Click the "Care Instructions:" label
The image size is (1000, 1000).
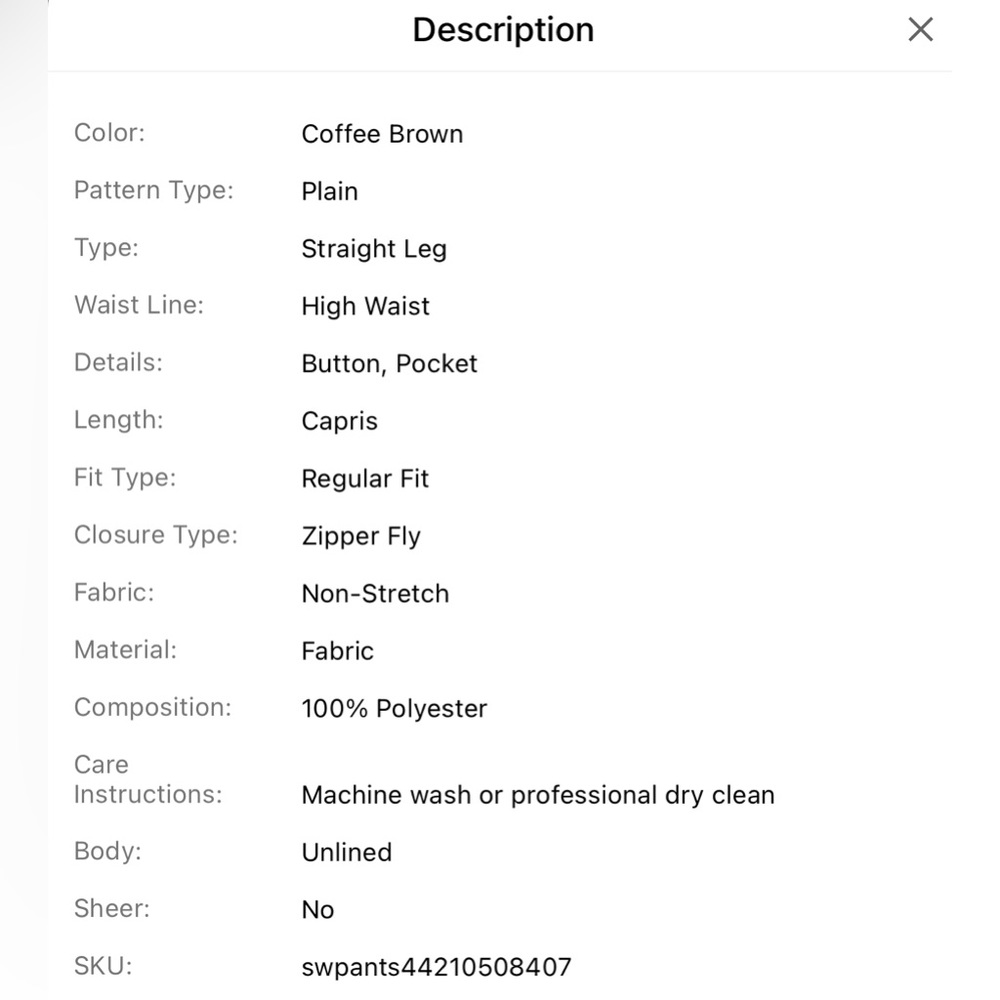pyautogui.click(x=148, y=779)
